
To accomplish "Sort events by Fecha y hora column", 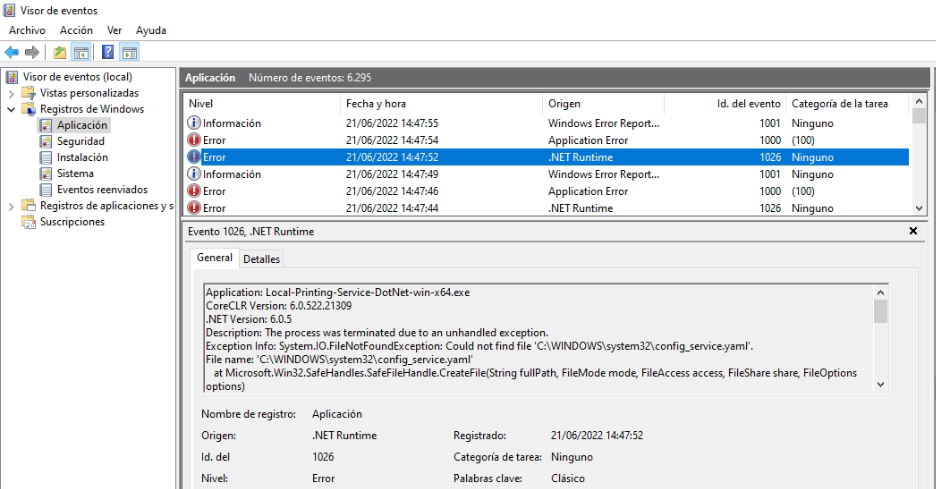I will [x=375, y=104].
